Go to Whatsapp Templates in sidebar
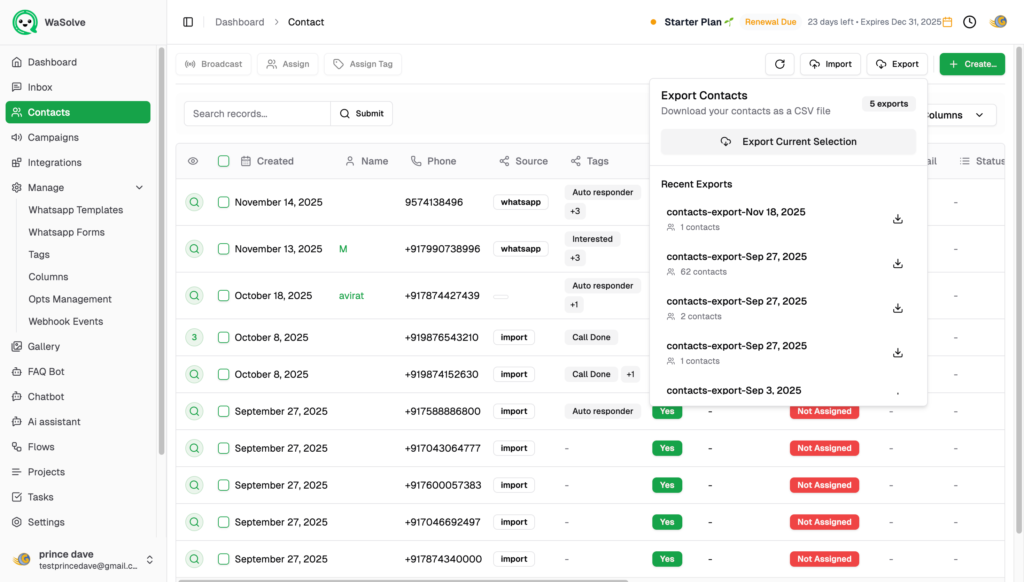The height and width of the screenshot is (582, 1024). 76,210
